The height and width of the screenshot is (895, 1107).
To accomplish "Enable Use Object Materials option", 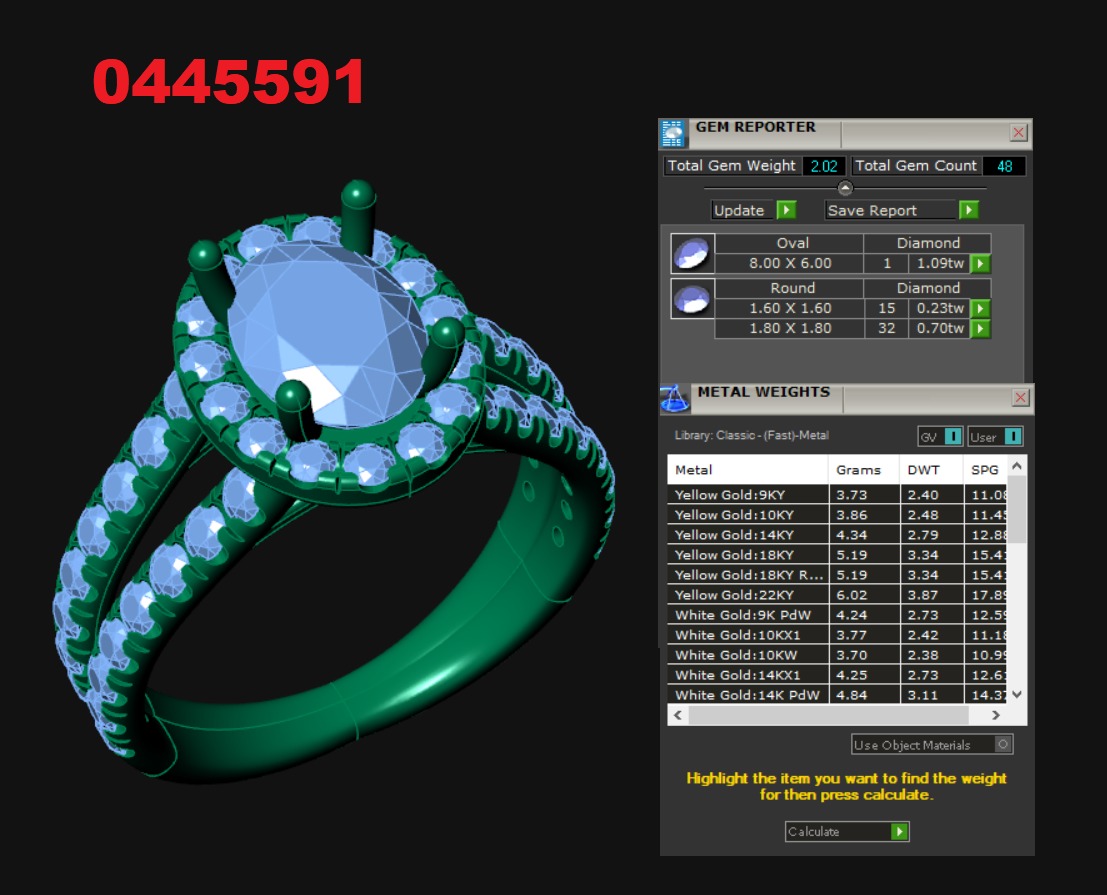I will (1003, 744).
